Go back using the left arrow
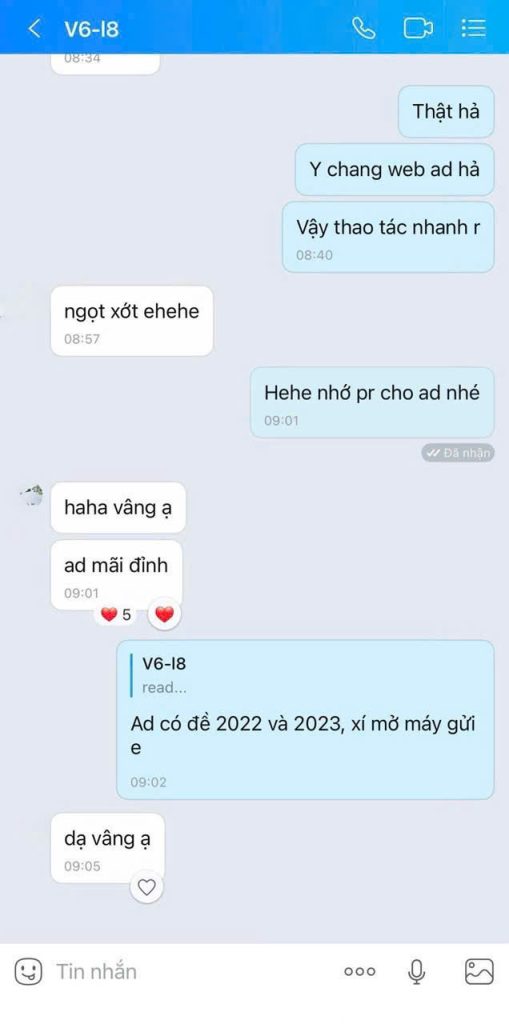 35,28
